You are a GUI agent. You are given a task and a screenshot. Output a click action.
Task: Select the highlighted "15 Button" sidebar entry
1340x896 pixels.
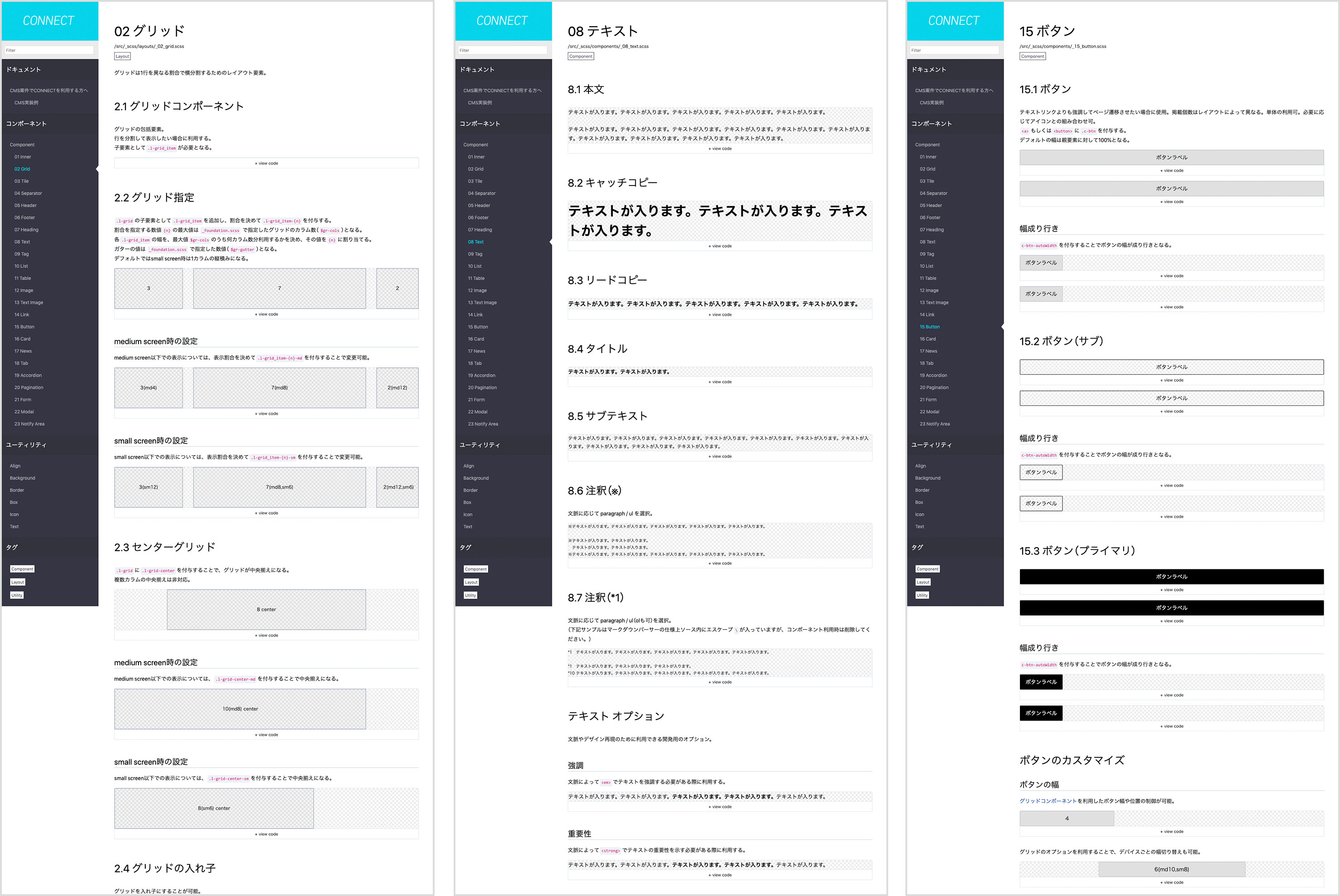[929, 327]
